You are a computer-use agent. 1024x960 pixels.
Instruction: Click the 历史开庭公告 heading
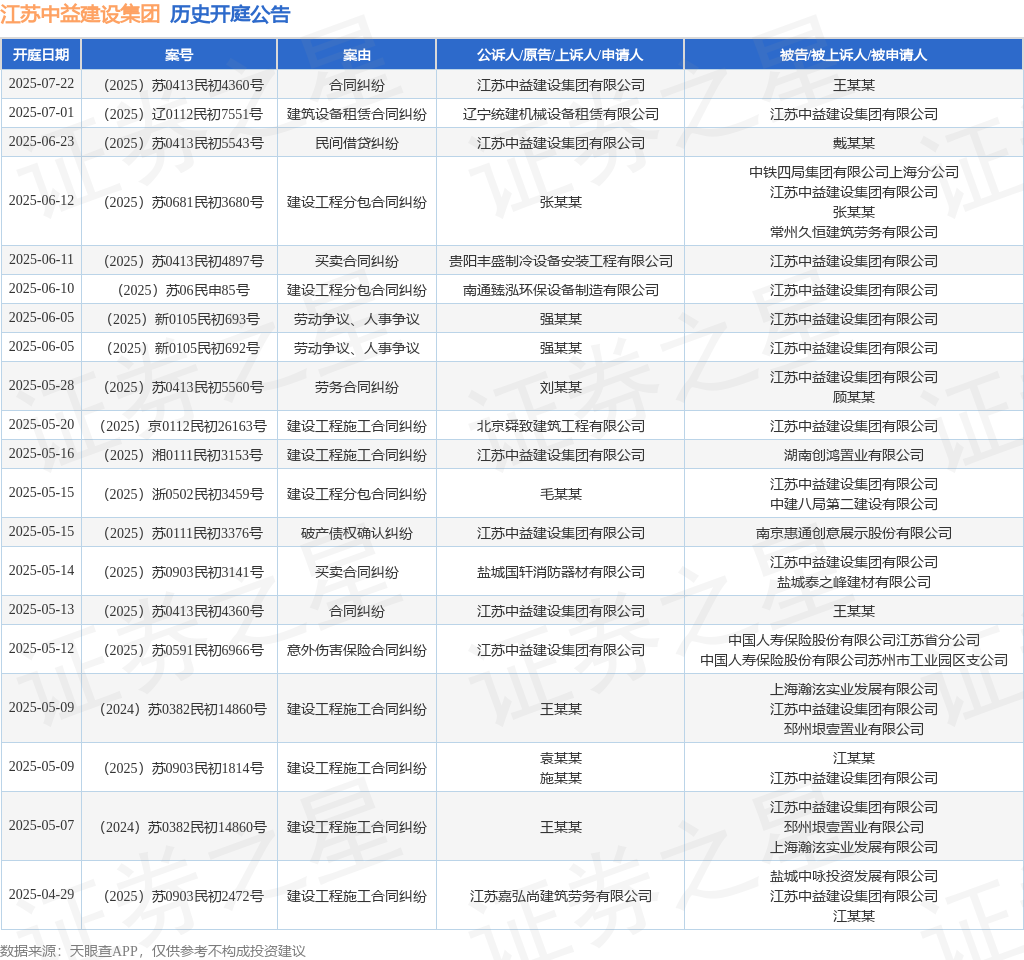click(230, 14)
